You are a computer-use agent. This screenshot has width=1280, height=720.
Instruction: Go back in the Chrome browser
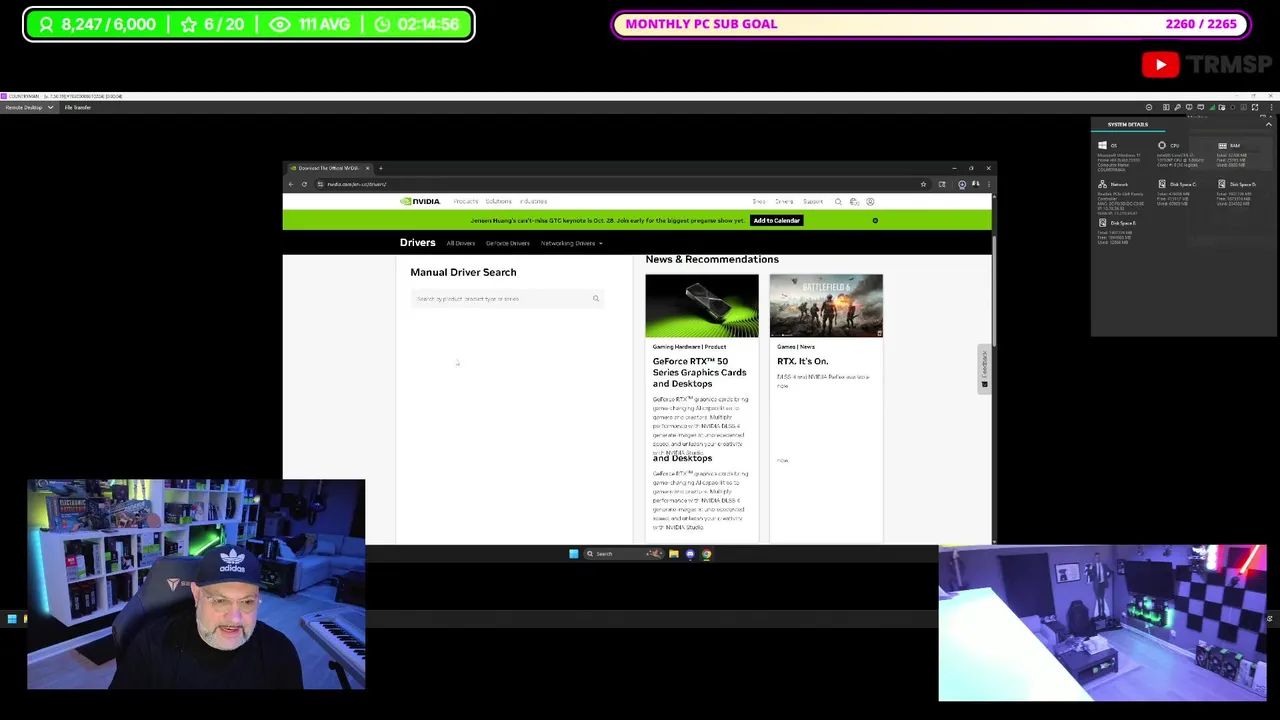291,184
